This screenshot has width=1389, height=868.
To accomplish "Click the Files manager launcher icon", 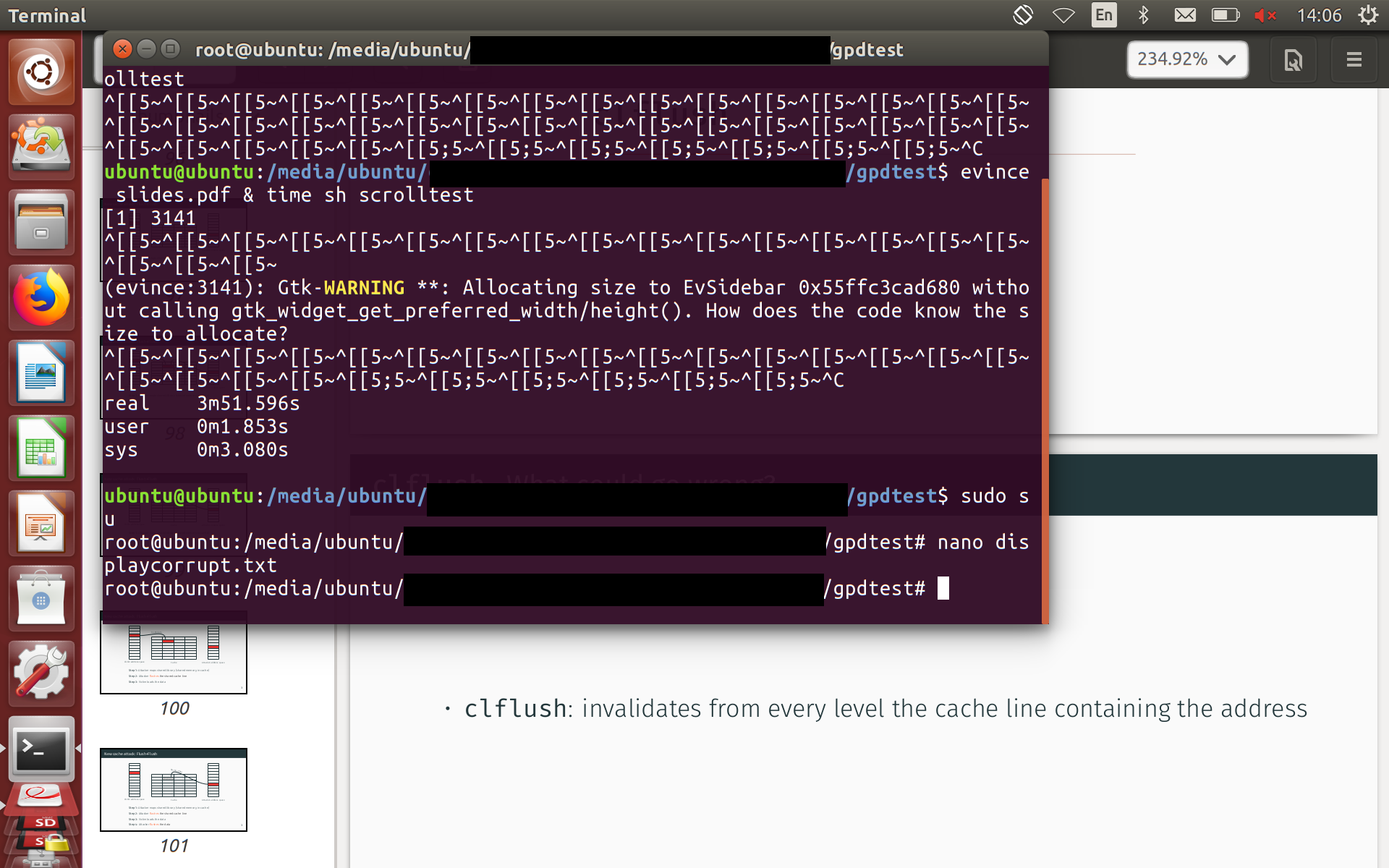I will [x=41, y=223].
